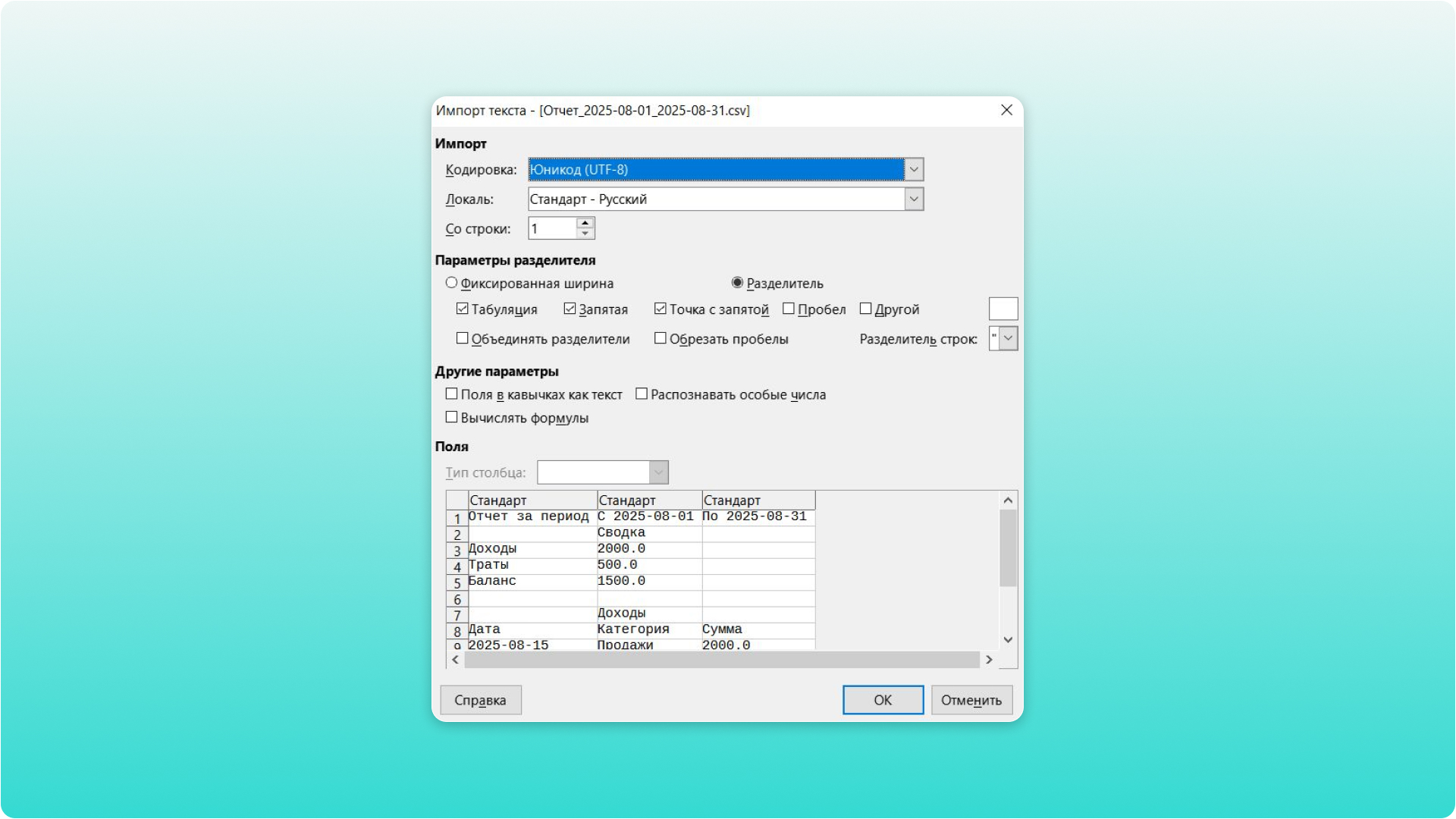The width and height of the screenshot is (1456, 819).
Task: Select the first Стандарт column header
Action: point(532,500)
